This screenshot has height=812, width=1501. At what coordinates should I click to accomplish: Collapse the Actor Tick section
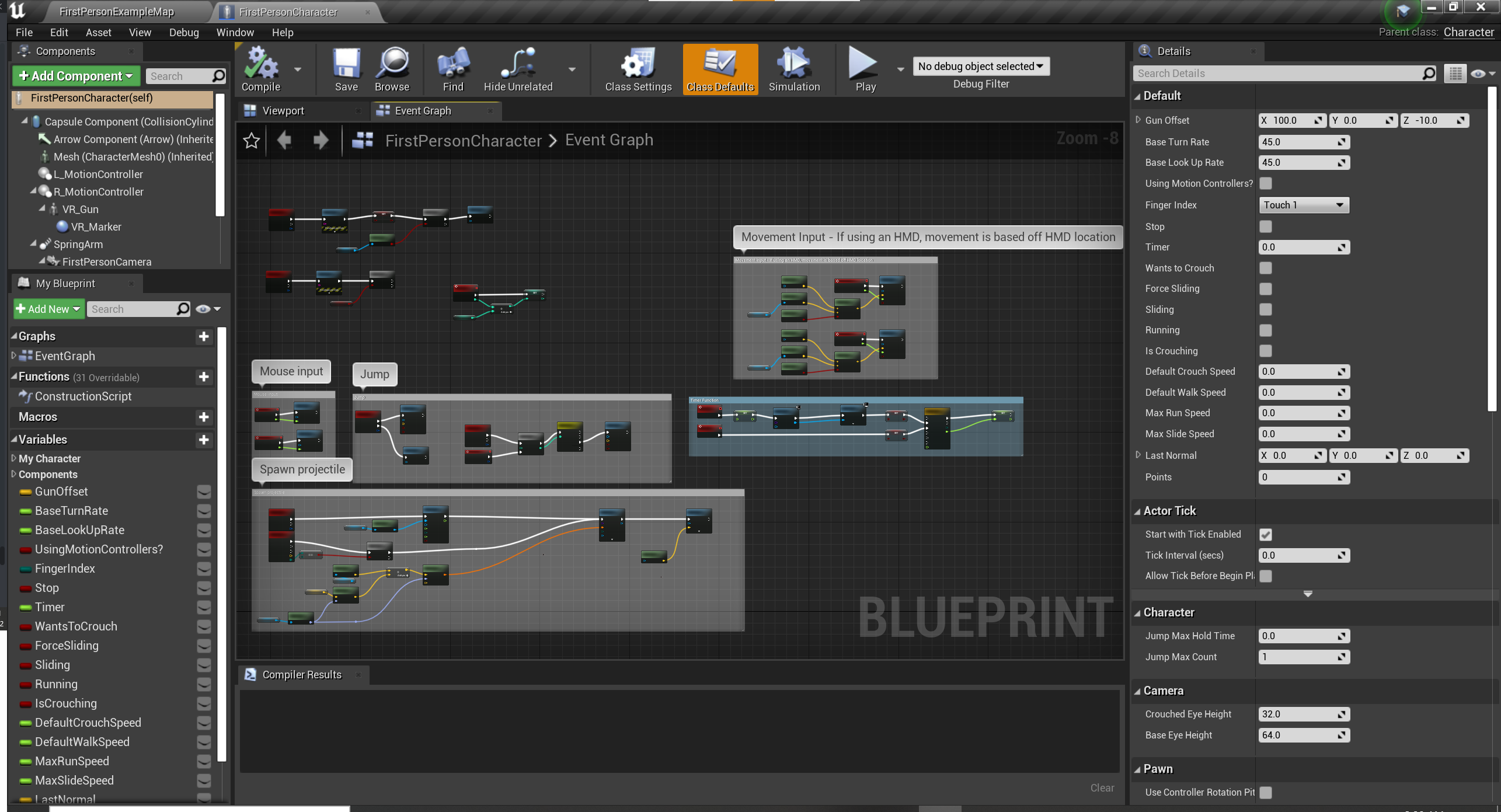[1138, 511]
